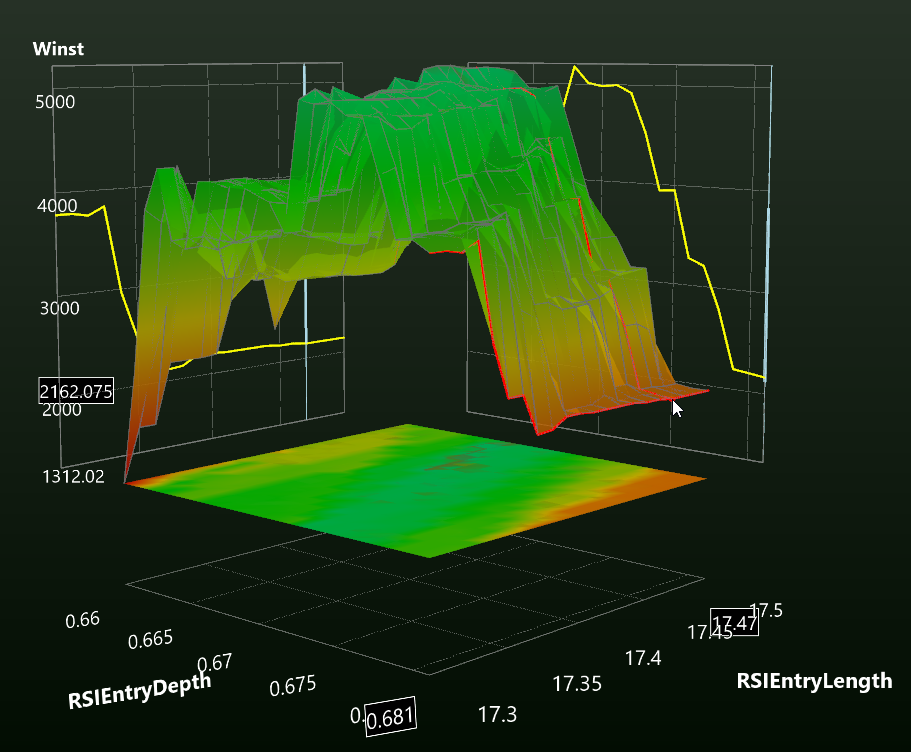Select the 5000 tick label on Winst axis

55,102
